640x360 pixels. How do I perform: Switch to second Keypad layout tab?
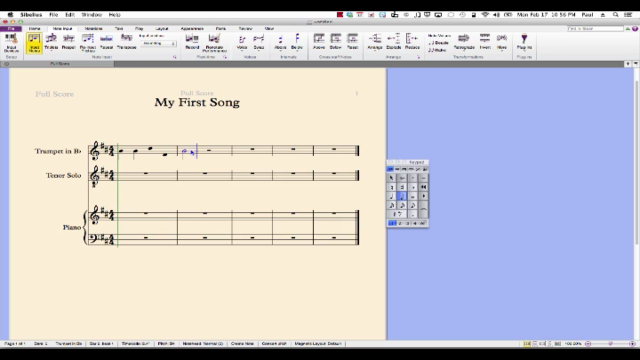(x=397, y=169)
